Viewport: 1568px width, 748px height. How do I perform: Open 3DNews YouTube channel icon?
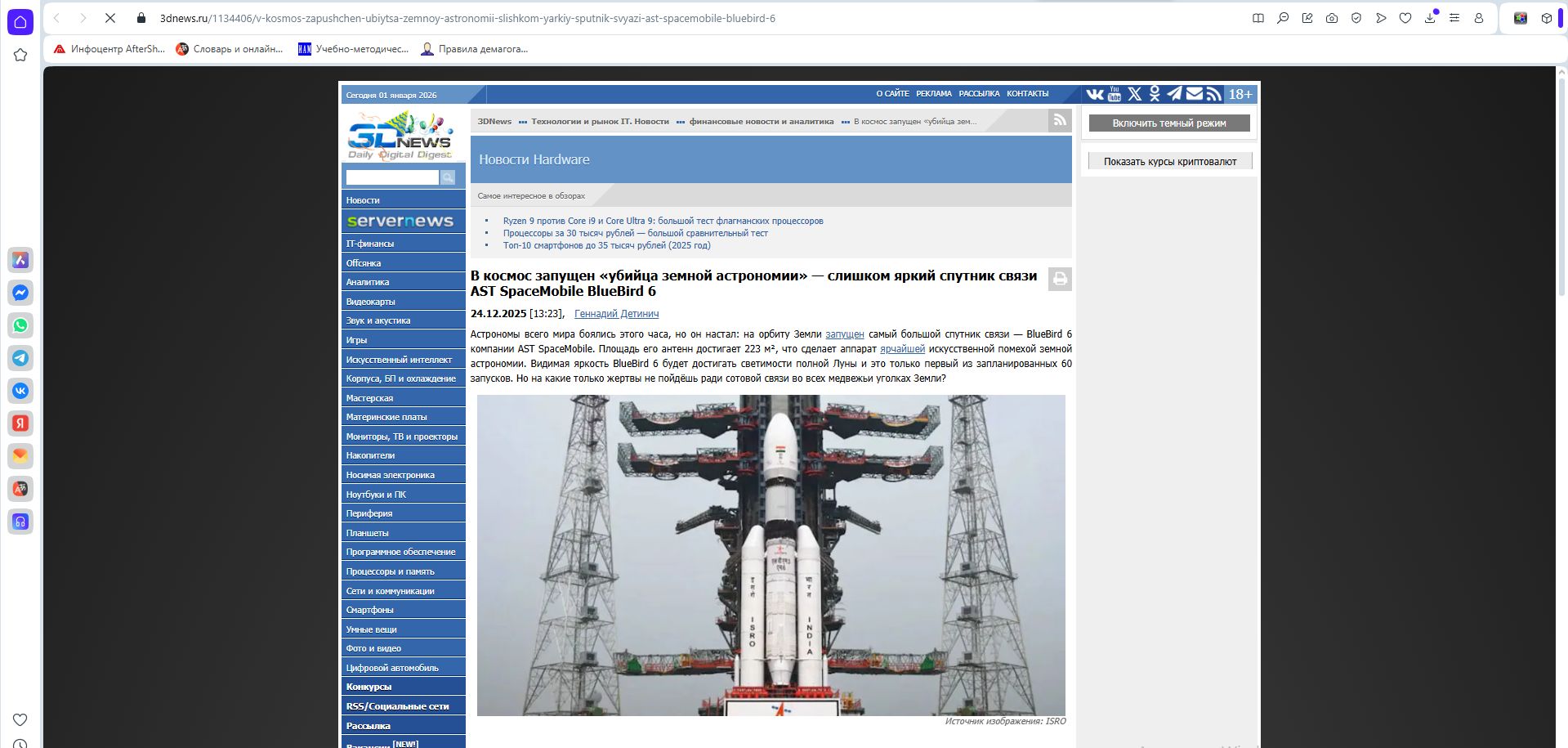pyautogui.click(x=1115, y=94)
